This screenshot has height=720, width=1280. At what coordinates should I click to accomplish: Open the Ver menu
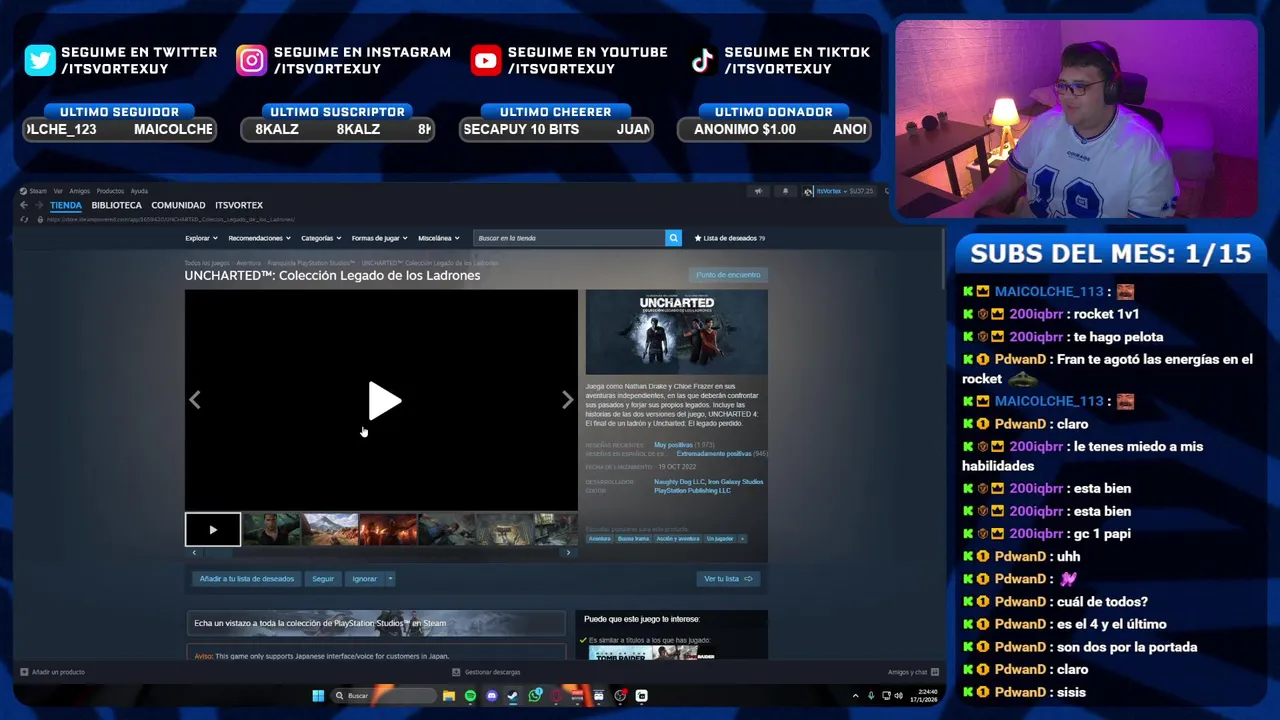[x=58, y=191]
